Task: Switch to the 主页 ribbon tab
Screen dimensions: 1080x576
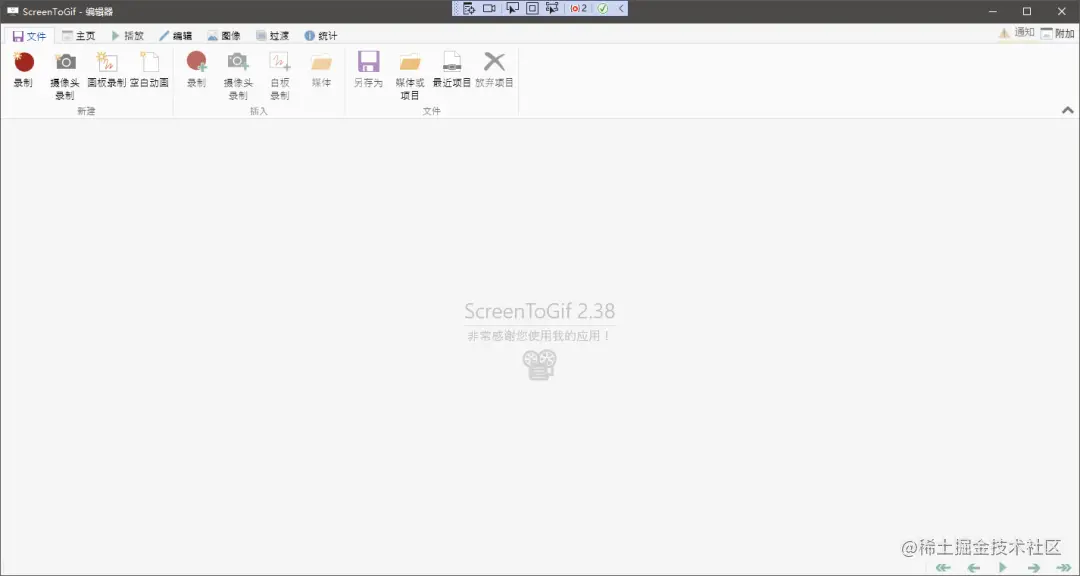Action: 79,36
